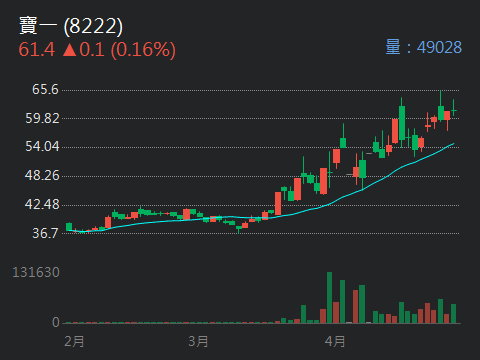Click the tallest green volume bar
This screenshot has width=480, height=360.
tap(329, 298)
